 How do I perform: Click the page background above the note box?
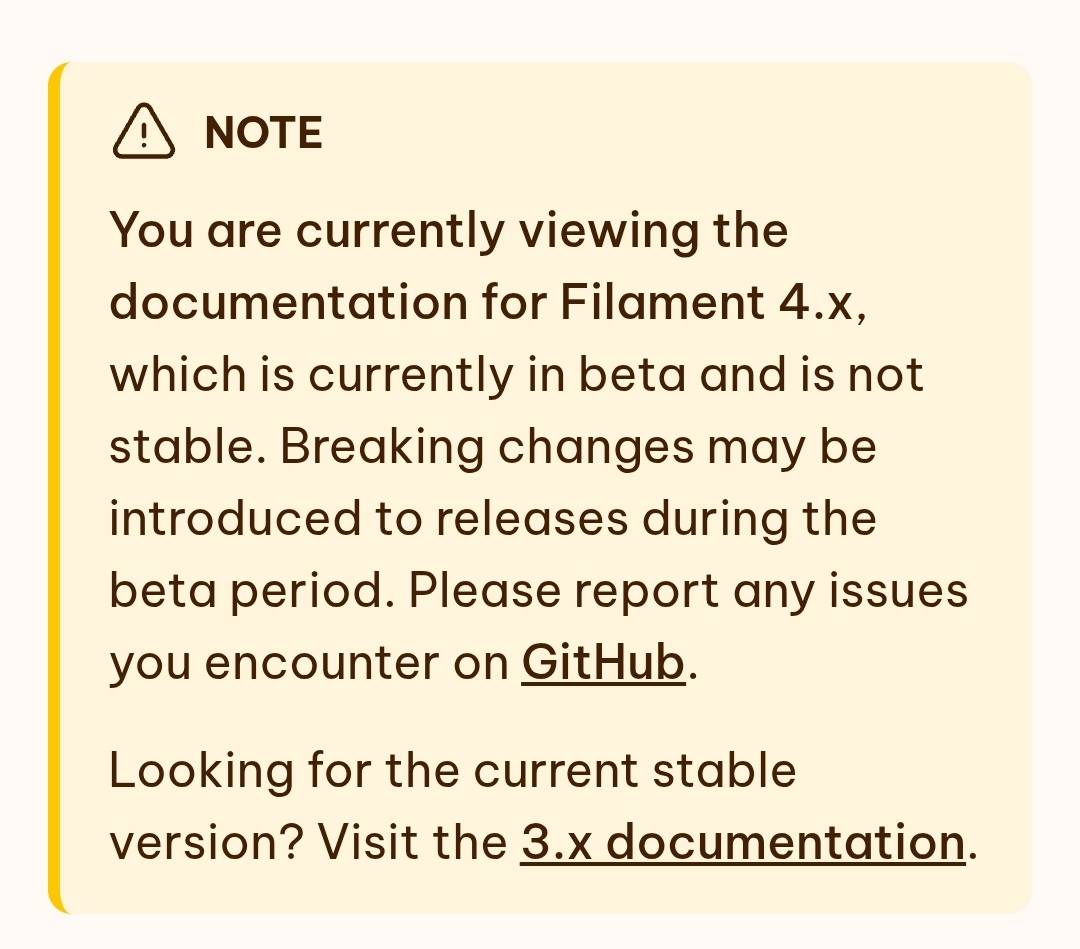pyautogui.click(x=540, y=28)
